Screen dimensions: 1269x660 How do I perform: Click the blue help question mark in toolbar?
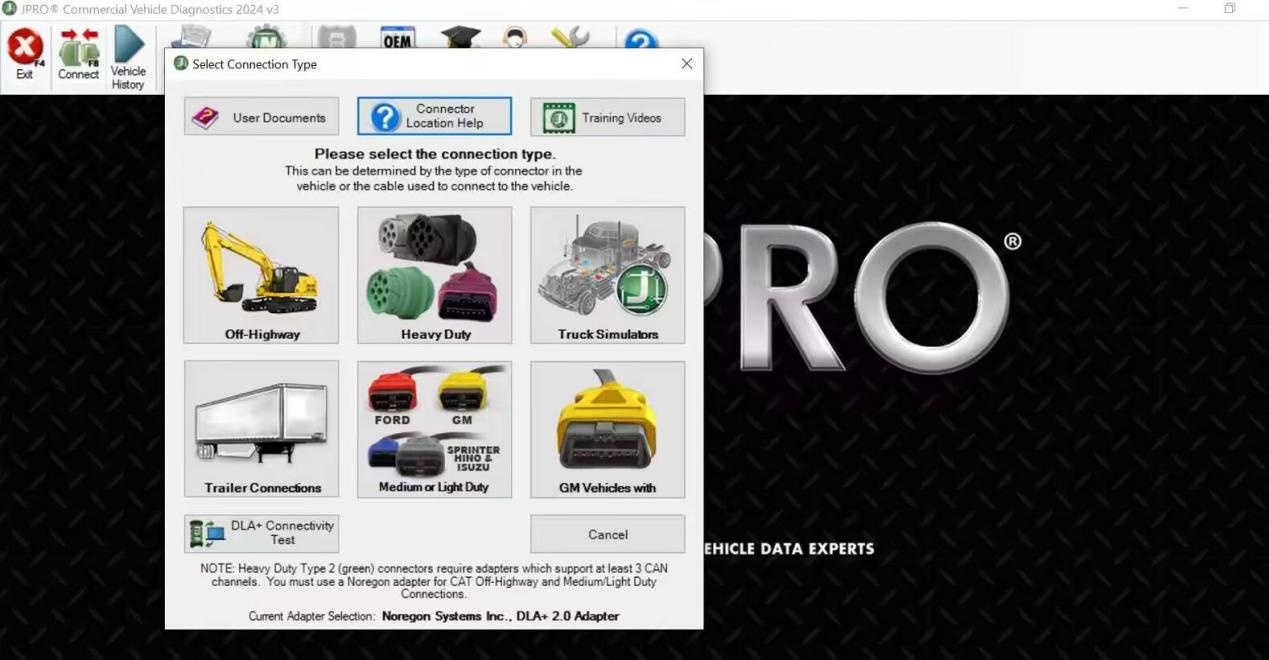tap(641, 39)
